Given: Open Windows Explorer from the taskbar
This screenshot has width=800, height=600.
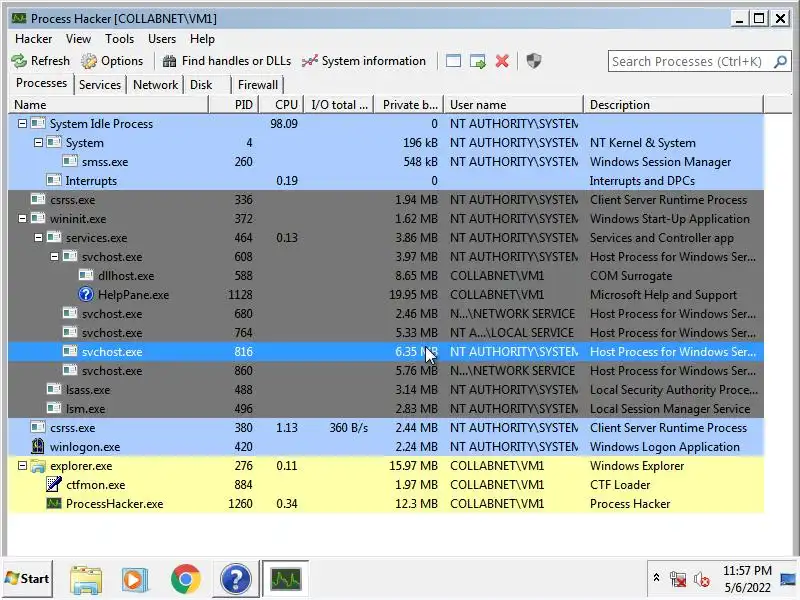Looking at the screenshot, I should [x=86, y=579].
